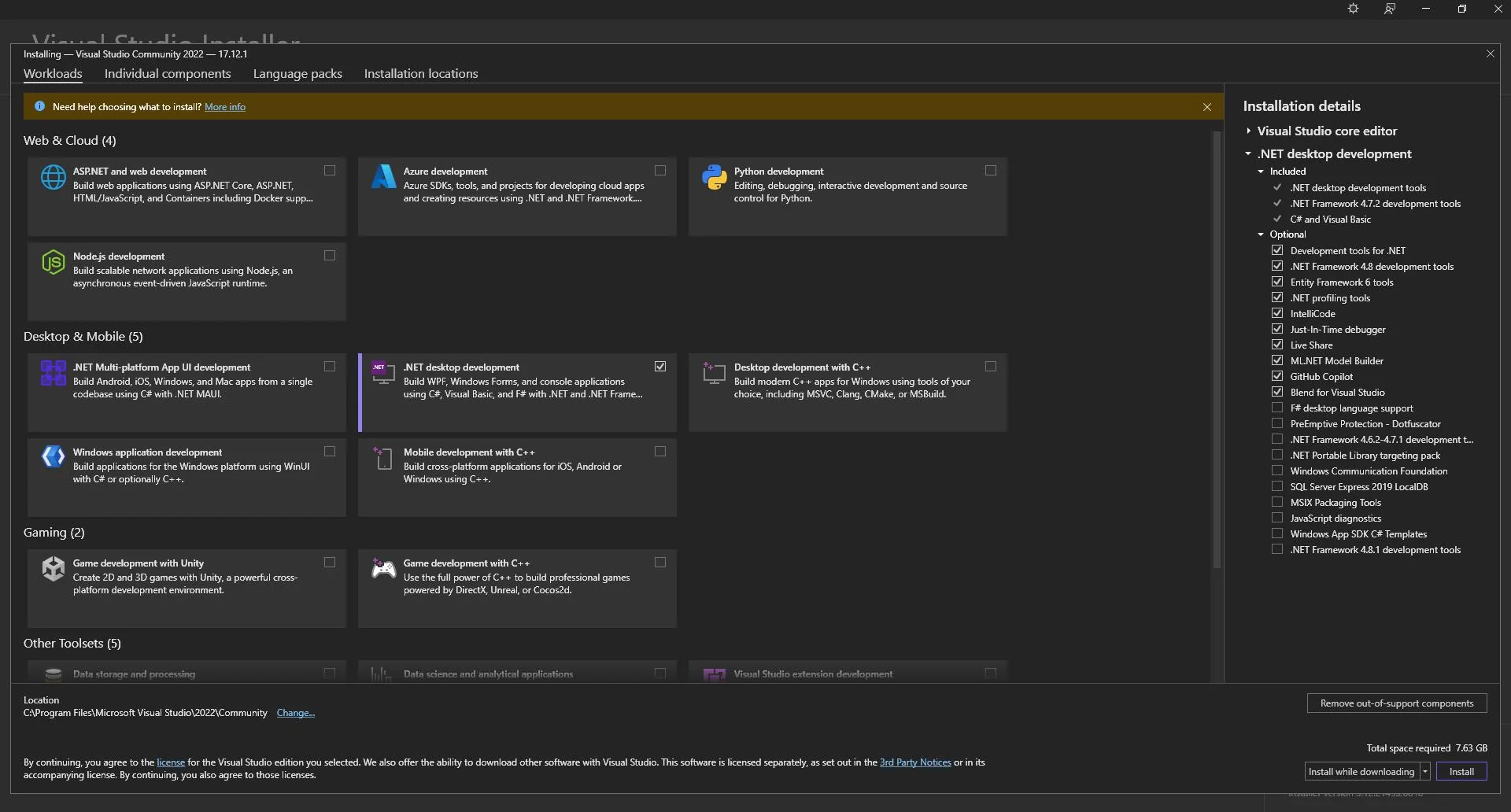Open the Install while downloading dropdown
1511x812 pixels.
[1427, 771]
